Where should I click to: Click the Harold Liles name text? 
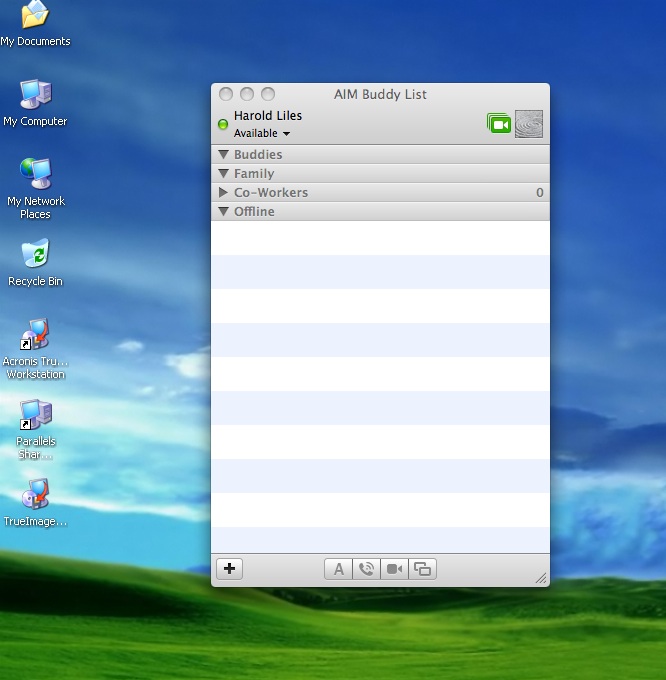(x=268, y=115)
